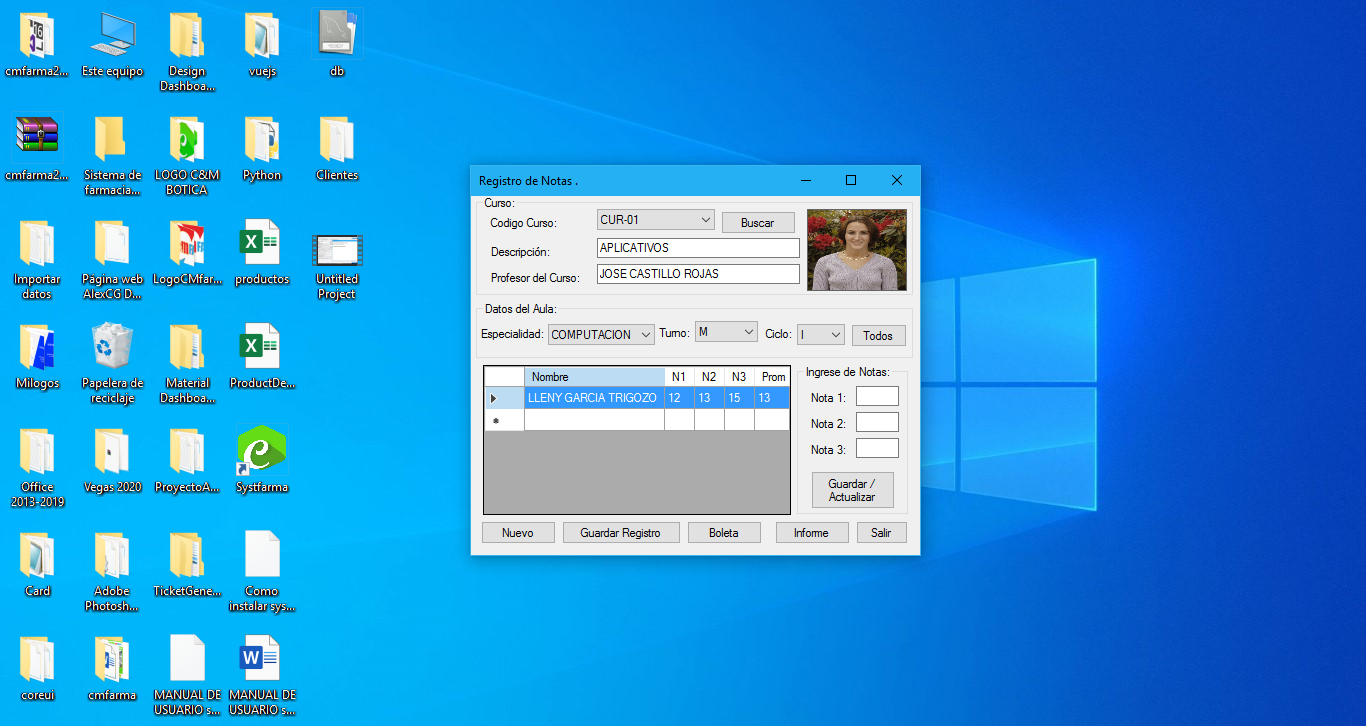This screenshot has width=1366, height=726.
Task: Select the Este equipo desktop icon
Action: click(x=112, y=36)
